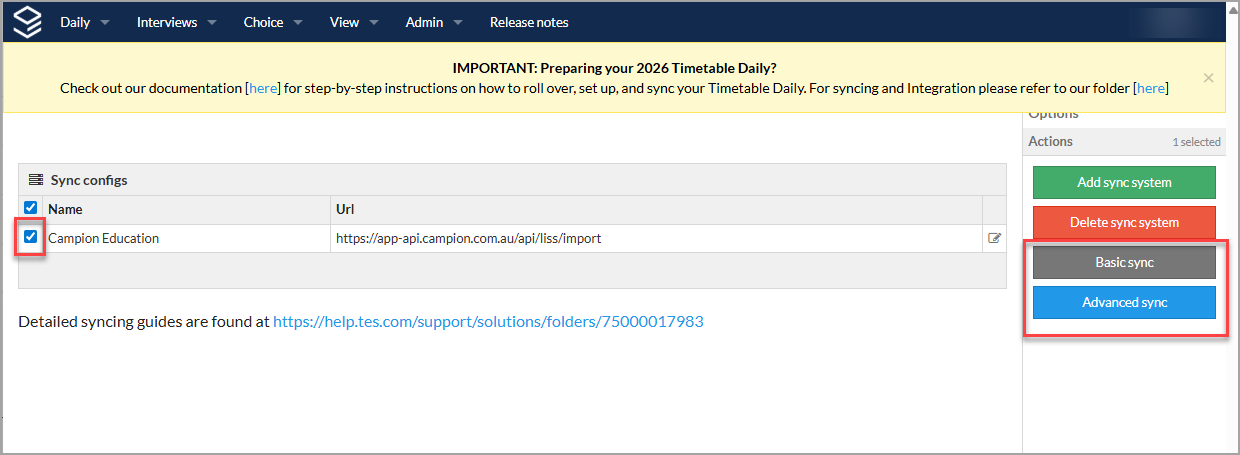Go to Release notes
The height and width of the screenshot is (455, 1240).
pos(529,22)
